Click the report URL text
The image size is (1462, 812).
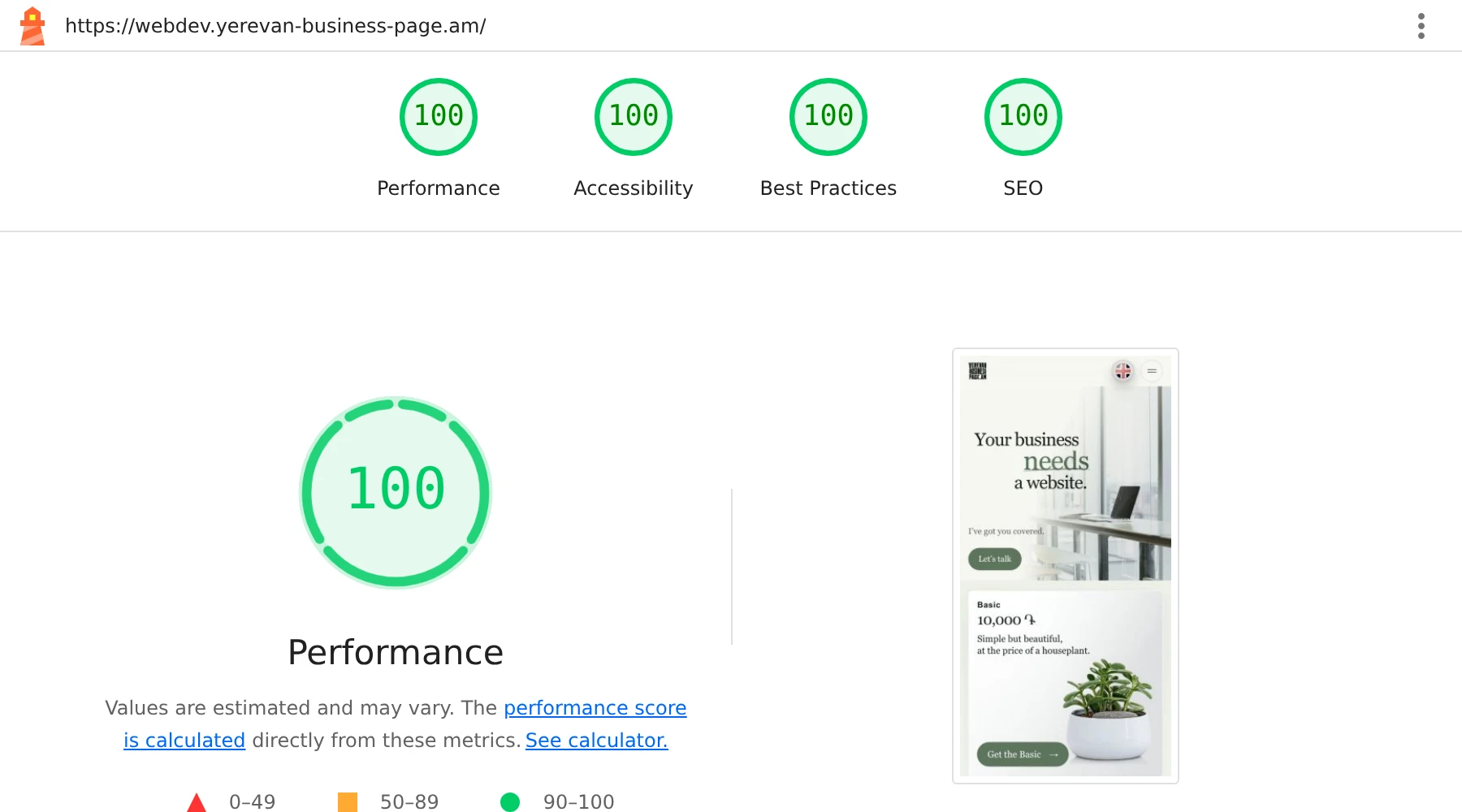[275, 26]
